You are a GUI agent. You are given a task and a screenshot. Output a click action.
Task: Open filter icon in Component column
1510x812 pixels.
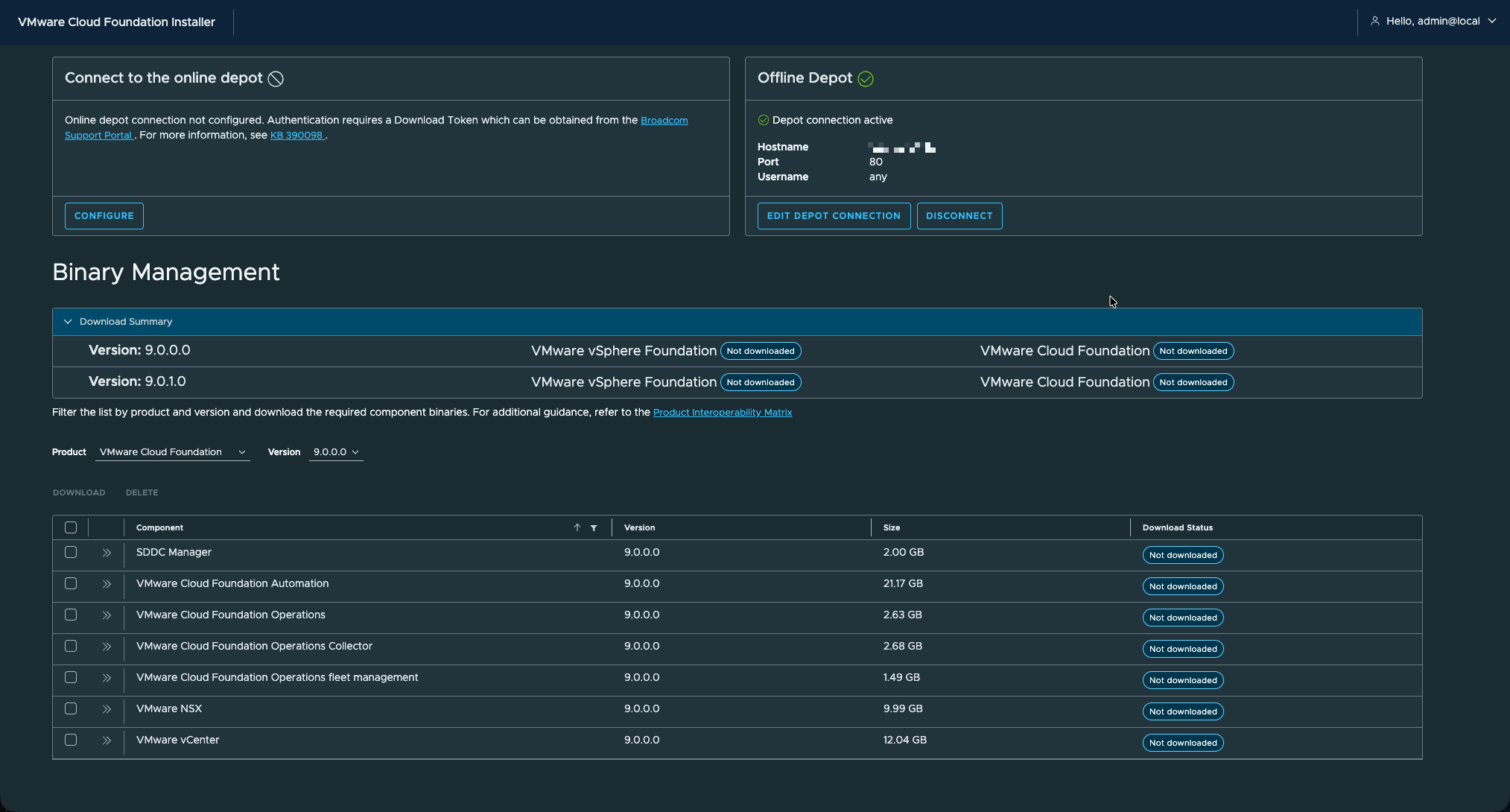[594, 527]
